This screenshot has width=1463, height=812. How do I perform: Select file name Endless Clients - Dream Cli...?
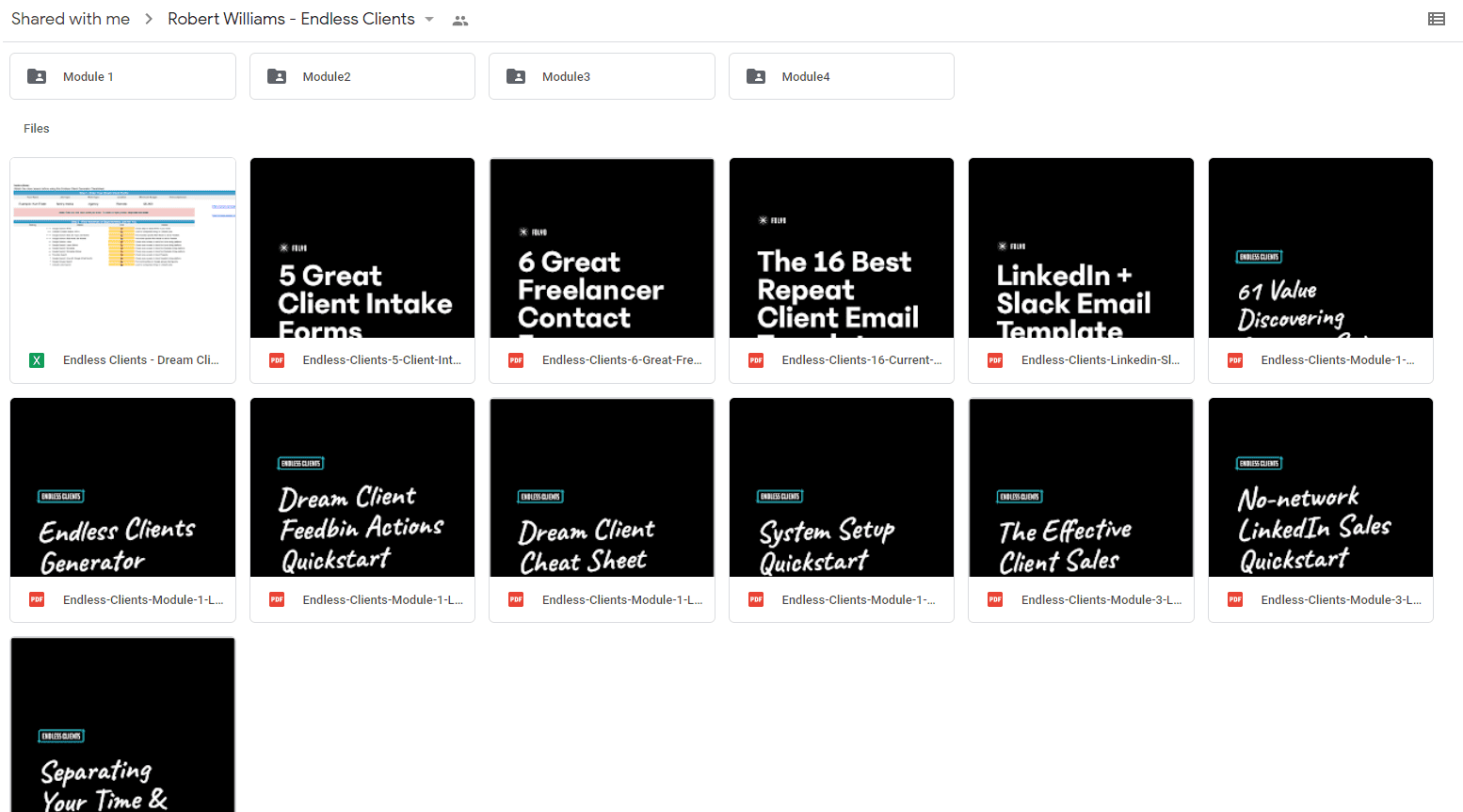[141, 360]
